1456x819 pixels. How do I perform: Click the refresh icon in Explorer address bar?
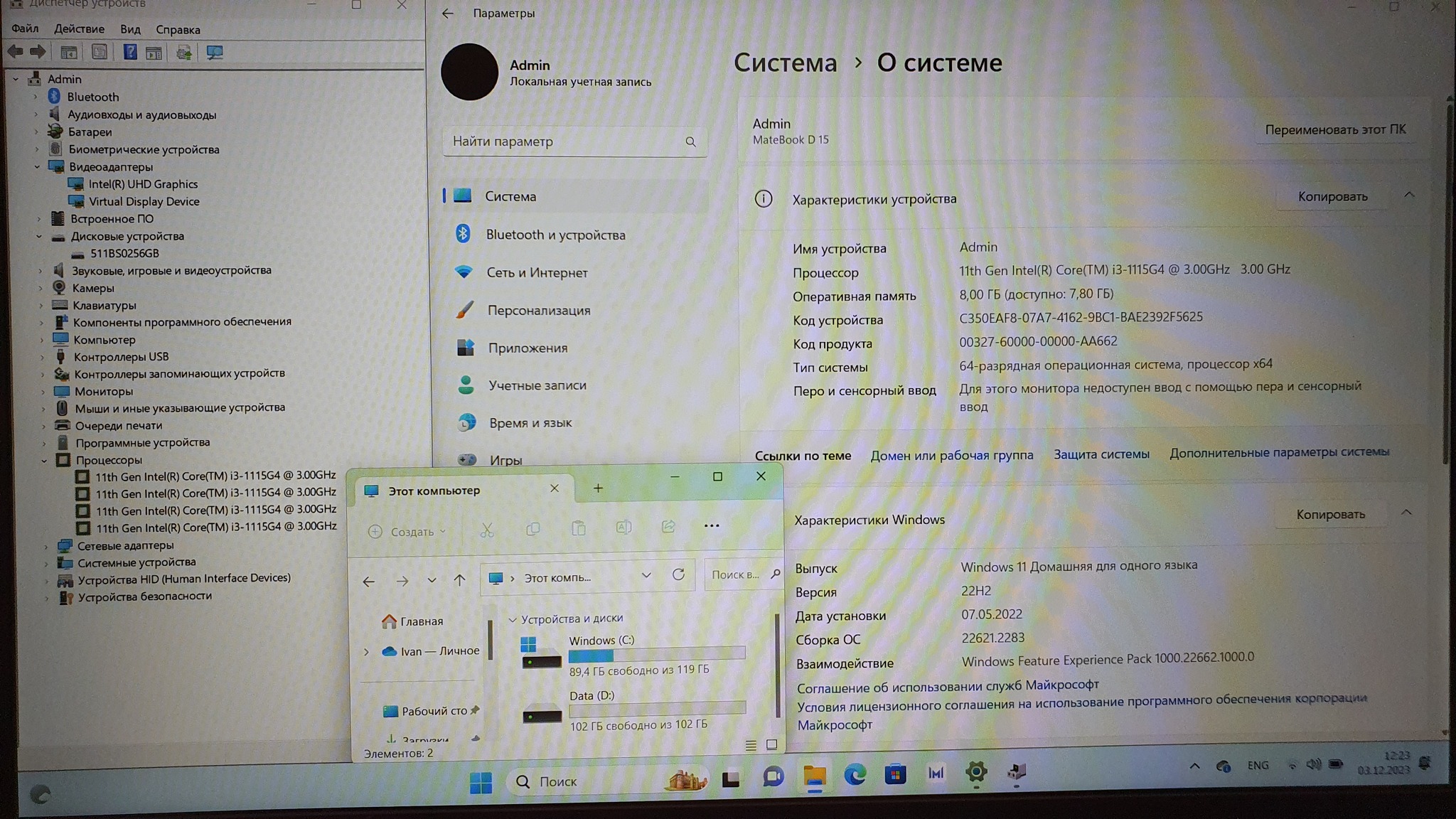click(x=678, y=574)
